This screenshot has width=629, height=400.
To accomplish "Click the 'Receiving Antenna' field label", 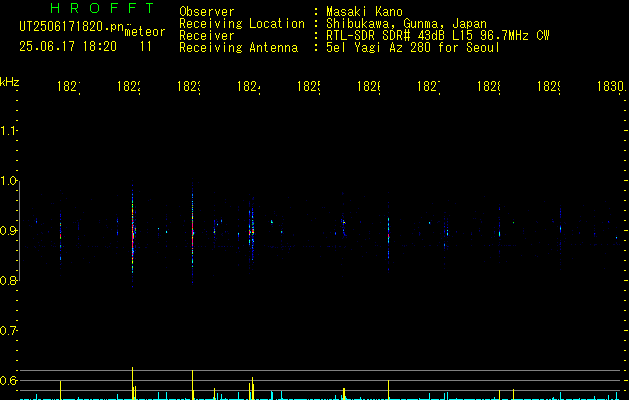I will (239, 48).
